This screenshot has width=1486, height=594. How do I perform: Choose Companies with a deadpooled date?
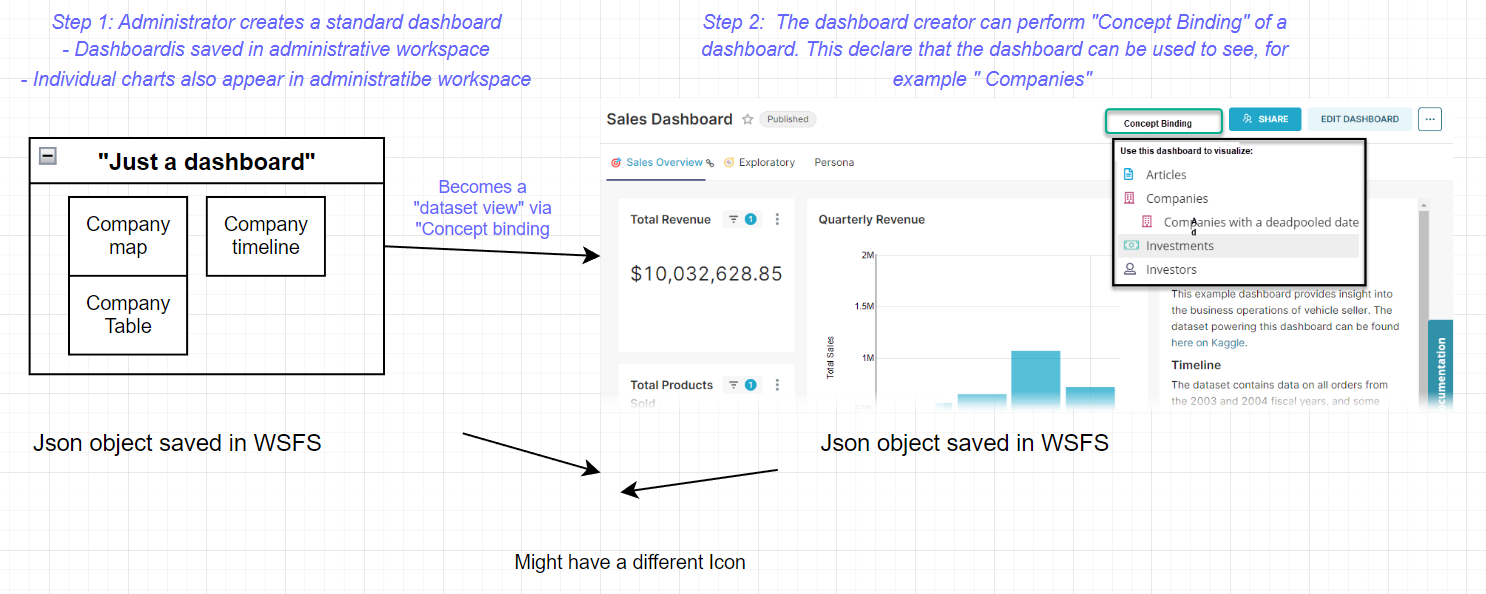coord(1260,223)
